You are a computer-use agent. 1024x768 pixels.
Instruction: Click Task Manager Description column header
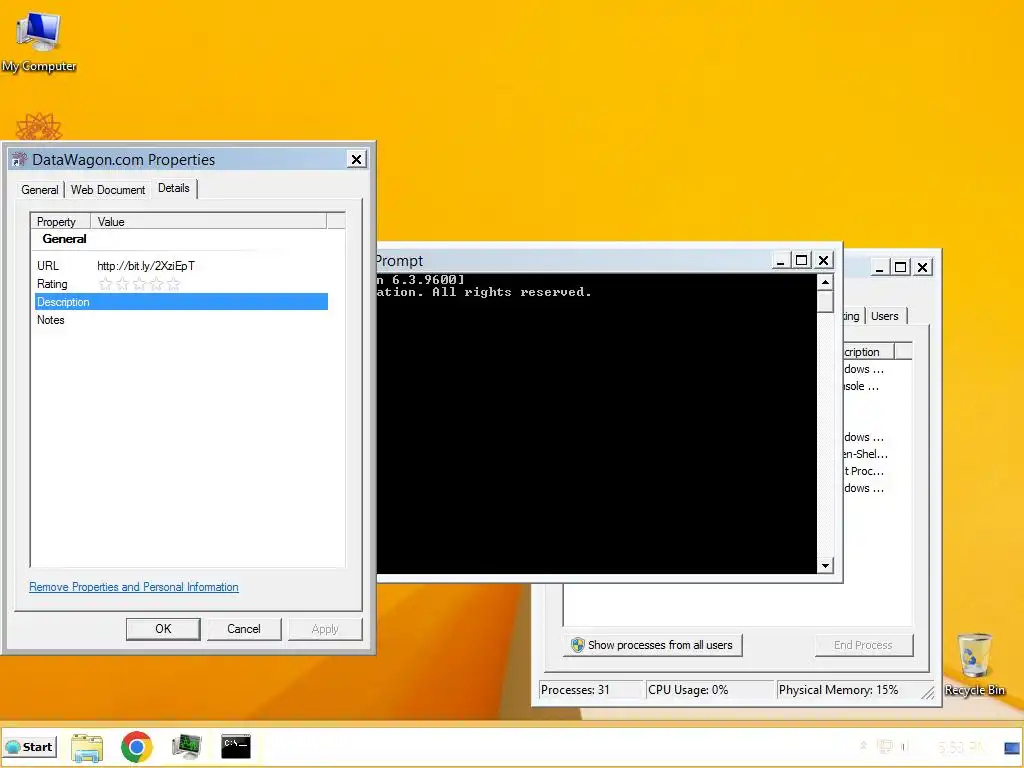868,352
